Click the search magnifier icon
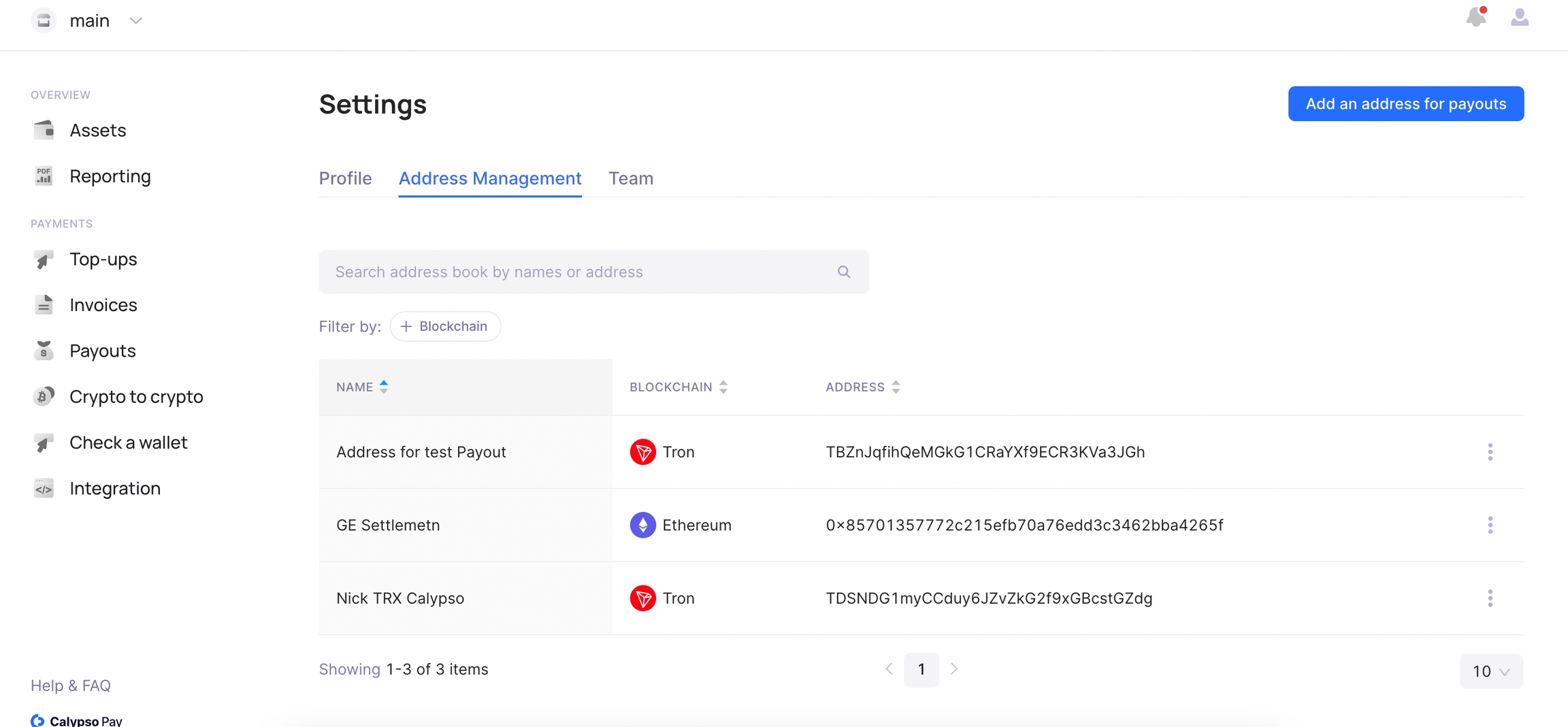This screenshot has width=1568, height=727. coord(844,272)
